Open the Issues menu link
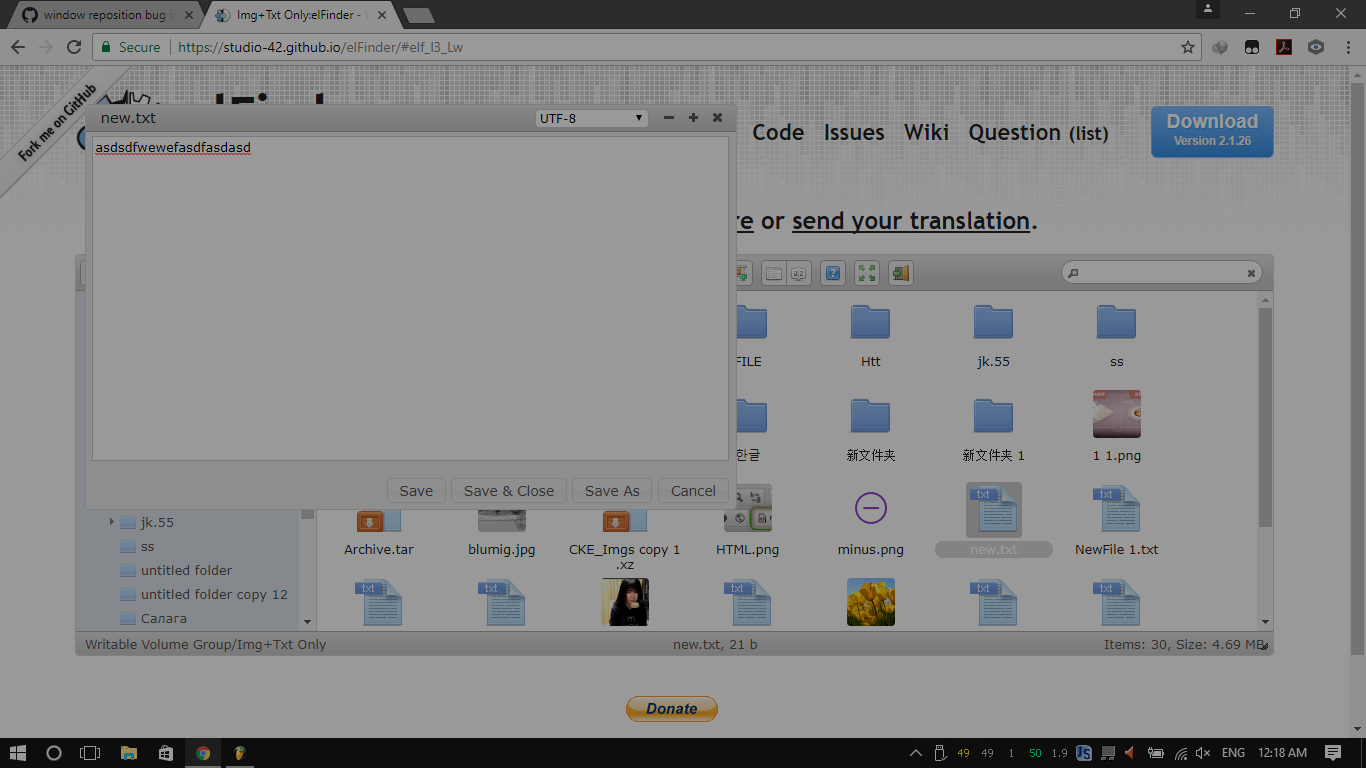This screenshot has width=1366, height=768. click(x=854, y=132)
